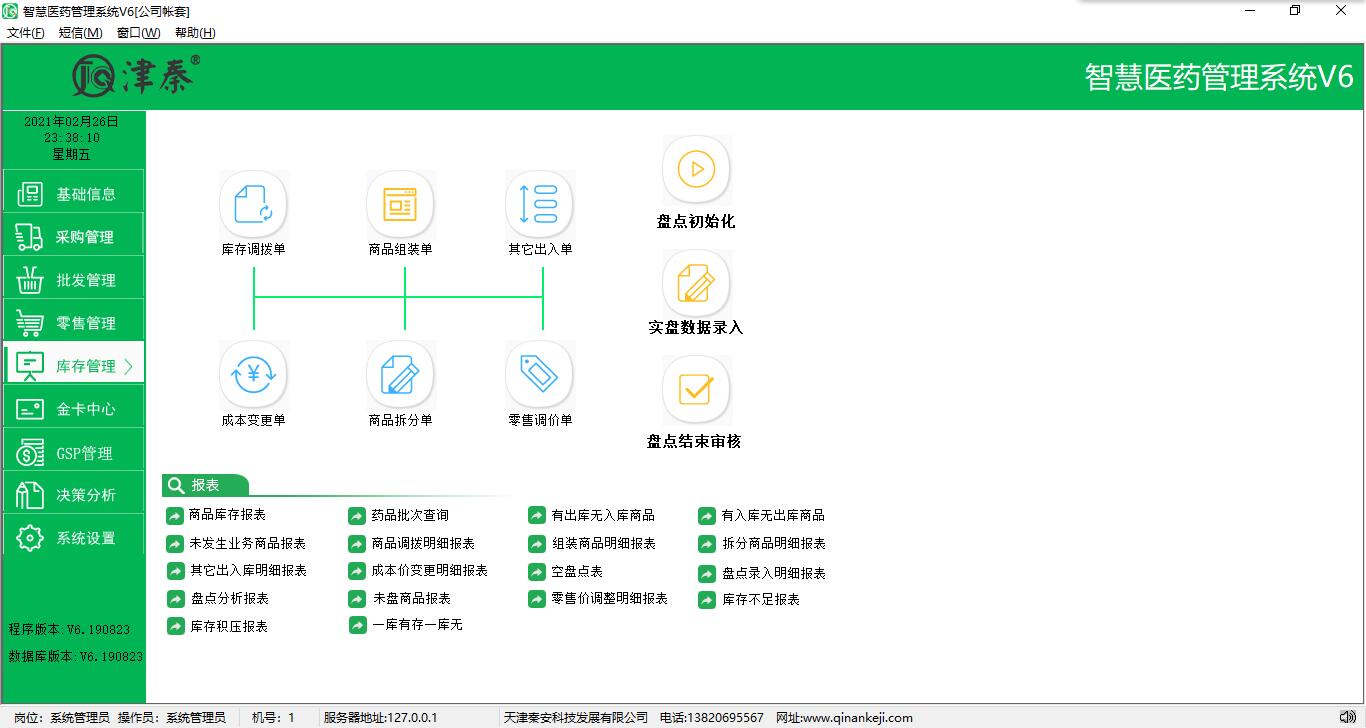Click the speaker icon in status bar
This screenshot has height=728, width=1366.
(x=1347, y=717)
